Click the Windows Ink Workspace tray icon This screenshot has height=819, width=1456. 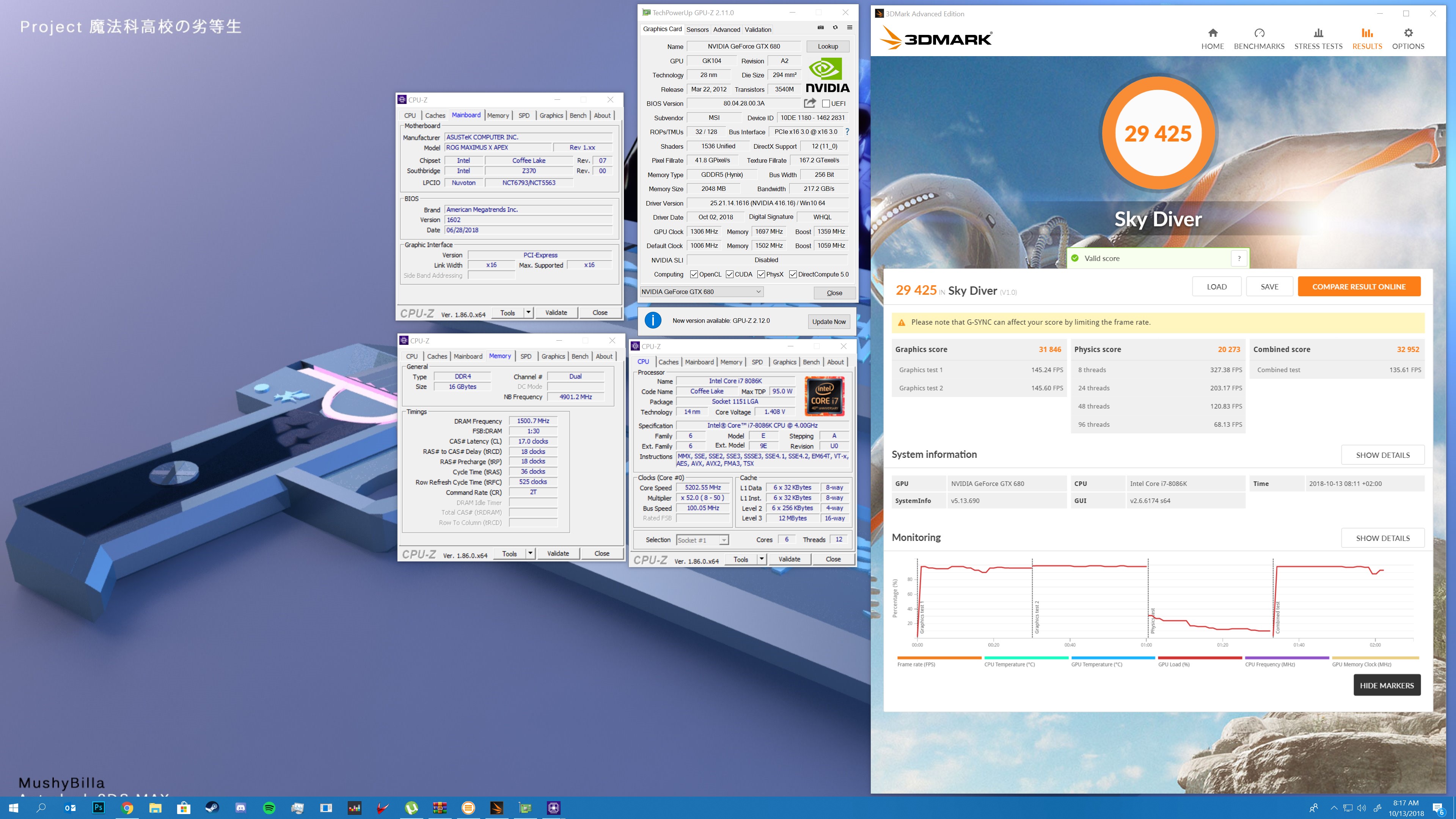(1377, 808)
